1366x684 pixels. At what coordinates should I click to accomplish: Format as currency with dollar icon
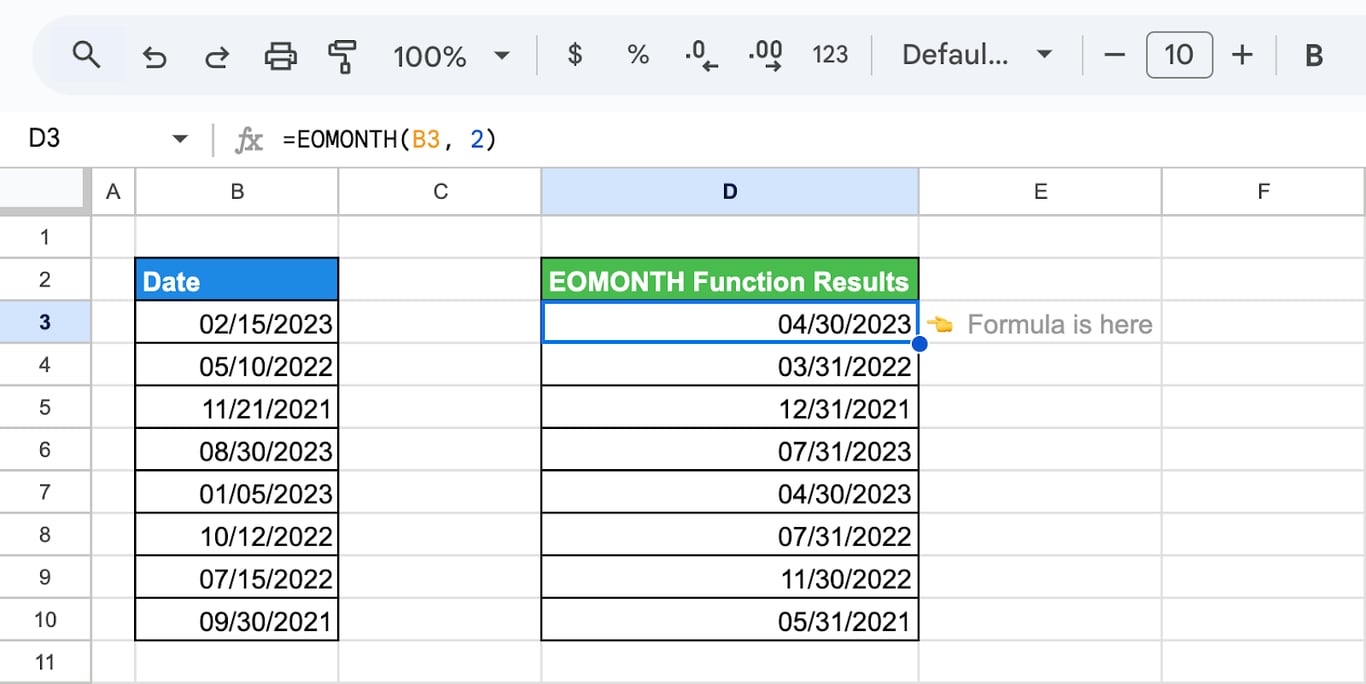coord(575,55)
